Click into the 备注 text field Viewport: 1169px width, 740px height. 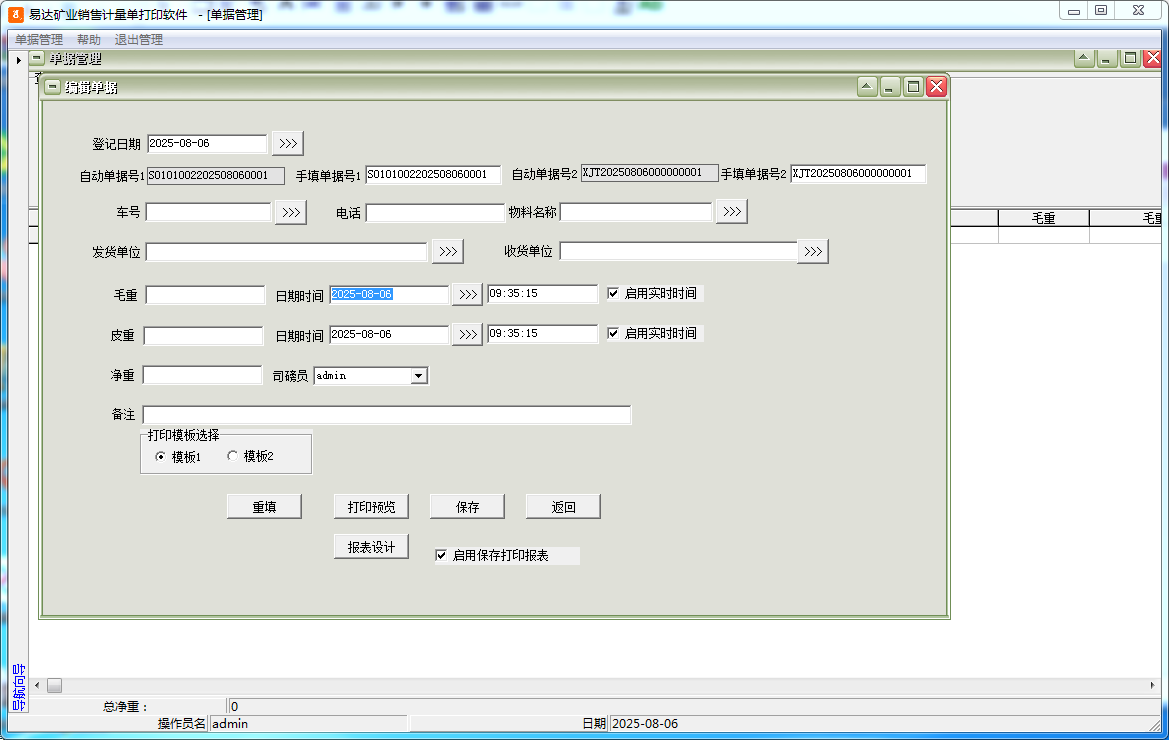tap(386, 415)
